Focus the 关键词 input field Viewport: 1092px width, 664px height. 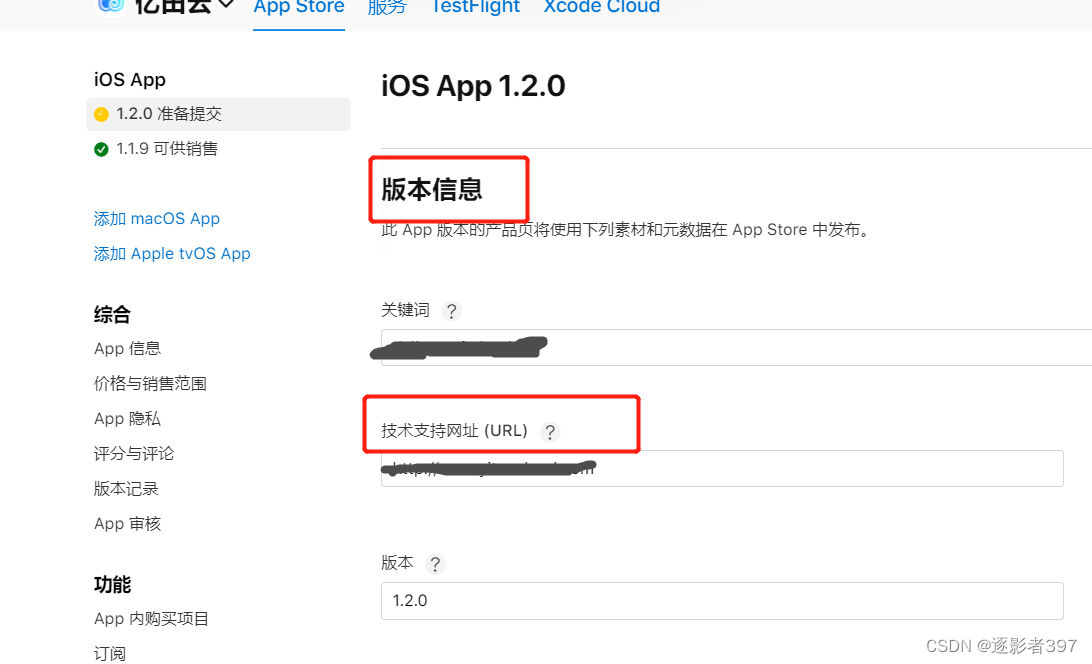click(x=736, y=347)
